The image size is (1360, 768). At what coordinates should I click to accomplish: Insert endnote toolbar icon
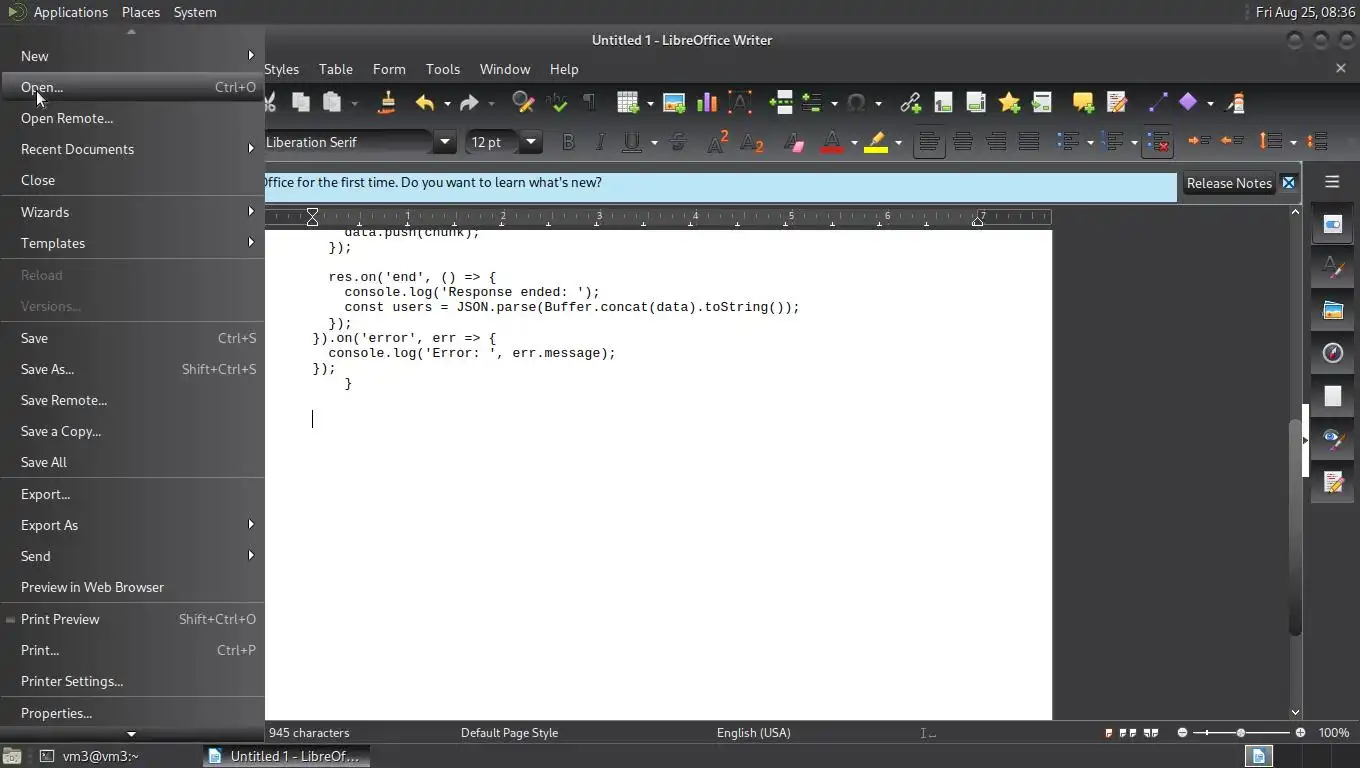pyautogui.click(x=976, y=102)
